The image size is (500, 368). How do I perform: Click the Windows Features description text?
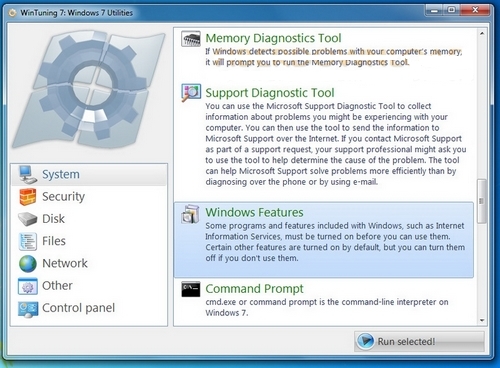pyautogui.click(x=335, y=242)
